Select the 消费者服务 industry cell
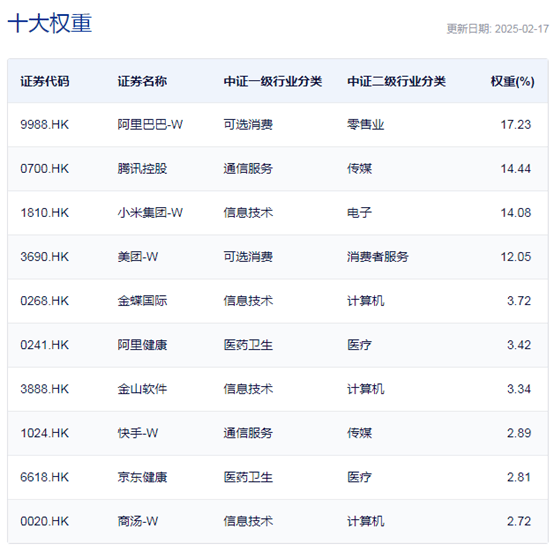Image resolution: width=554 pixels, height=551 pixels. 378,257
